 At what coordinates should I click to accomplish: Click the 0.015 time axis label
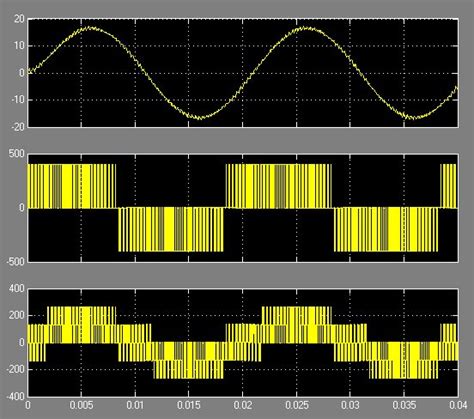[189, 406]
